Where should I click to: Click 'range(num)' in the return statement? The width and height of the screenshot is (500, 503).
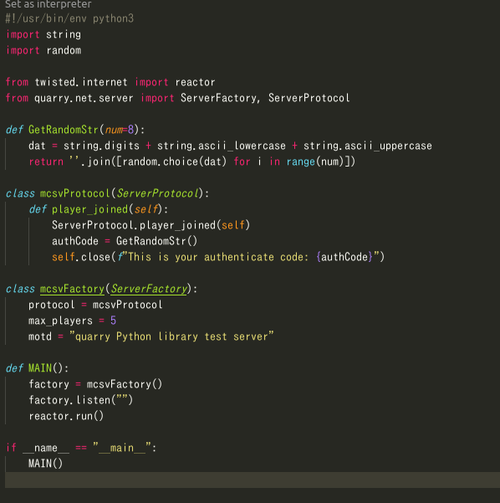315,162
